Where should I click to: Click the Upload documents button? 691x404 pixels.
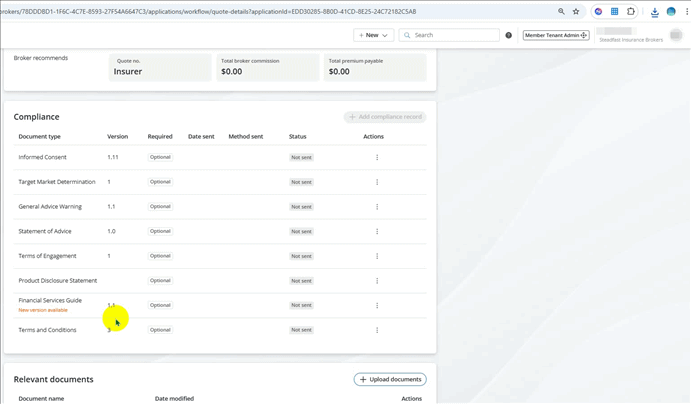click(390, 380)
